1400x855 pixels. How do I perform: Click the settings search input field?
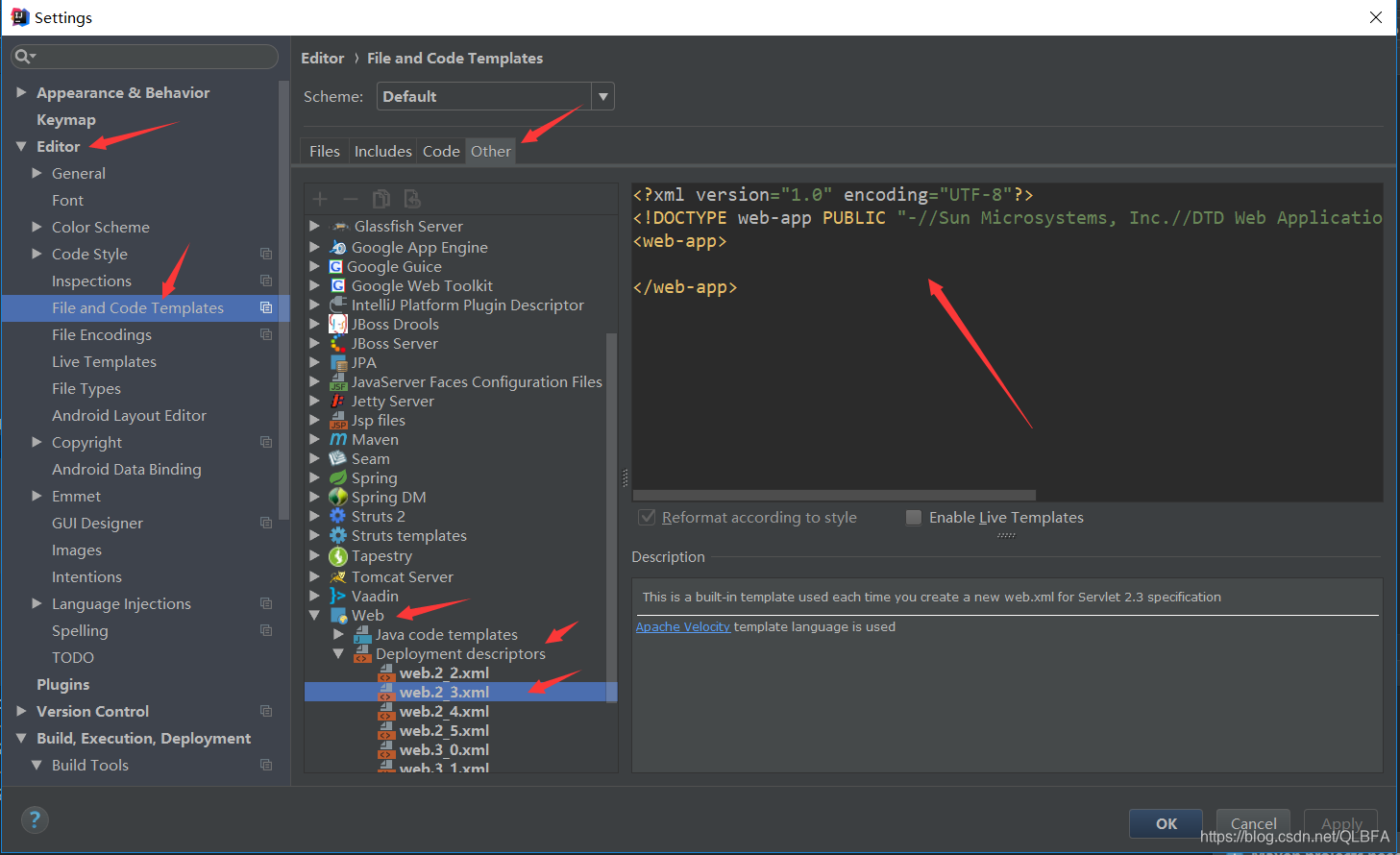click(144, 57)
